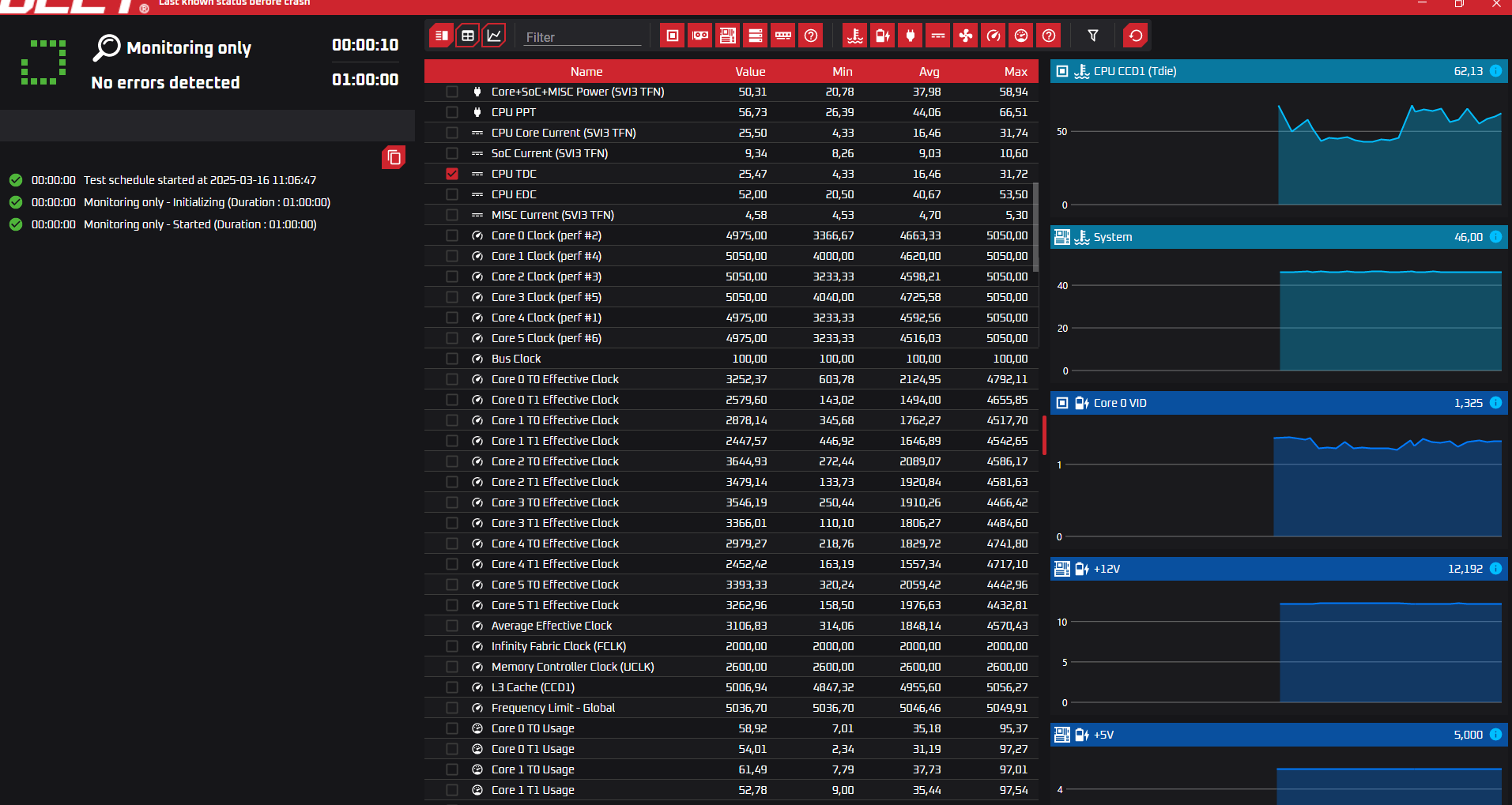Sort the table by the Value column
Screen dimensions: 1512x805
click(x=750, y=71)
